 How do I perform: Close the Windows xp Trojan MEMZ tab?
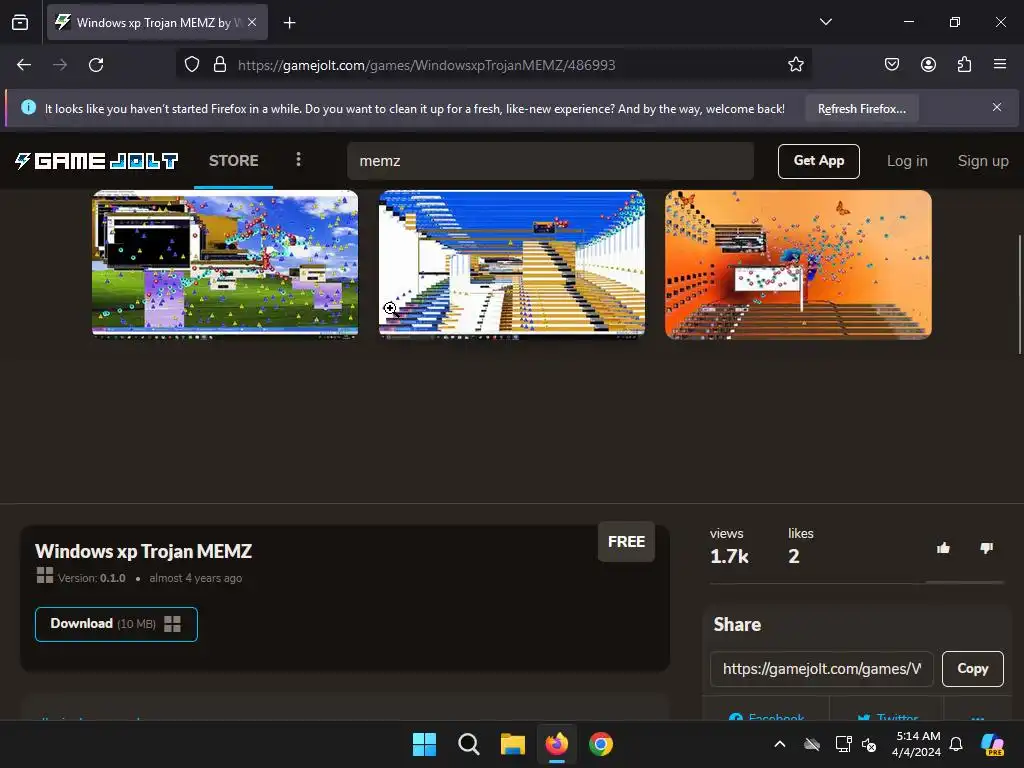252,22
